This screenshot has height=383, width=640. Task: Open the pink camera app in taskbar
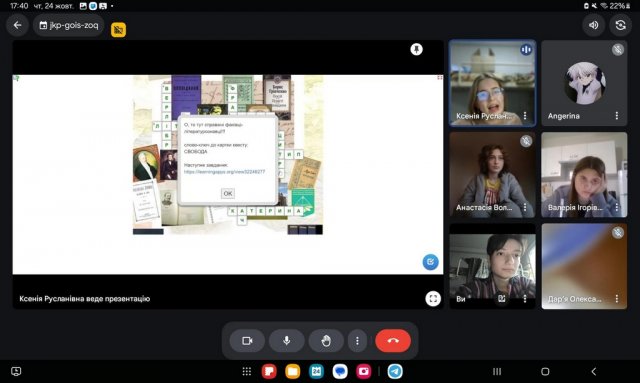(x=364, y=371)
